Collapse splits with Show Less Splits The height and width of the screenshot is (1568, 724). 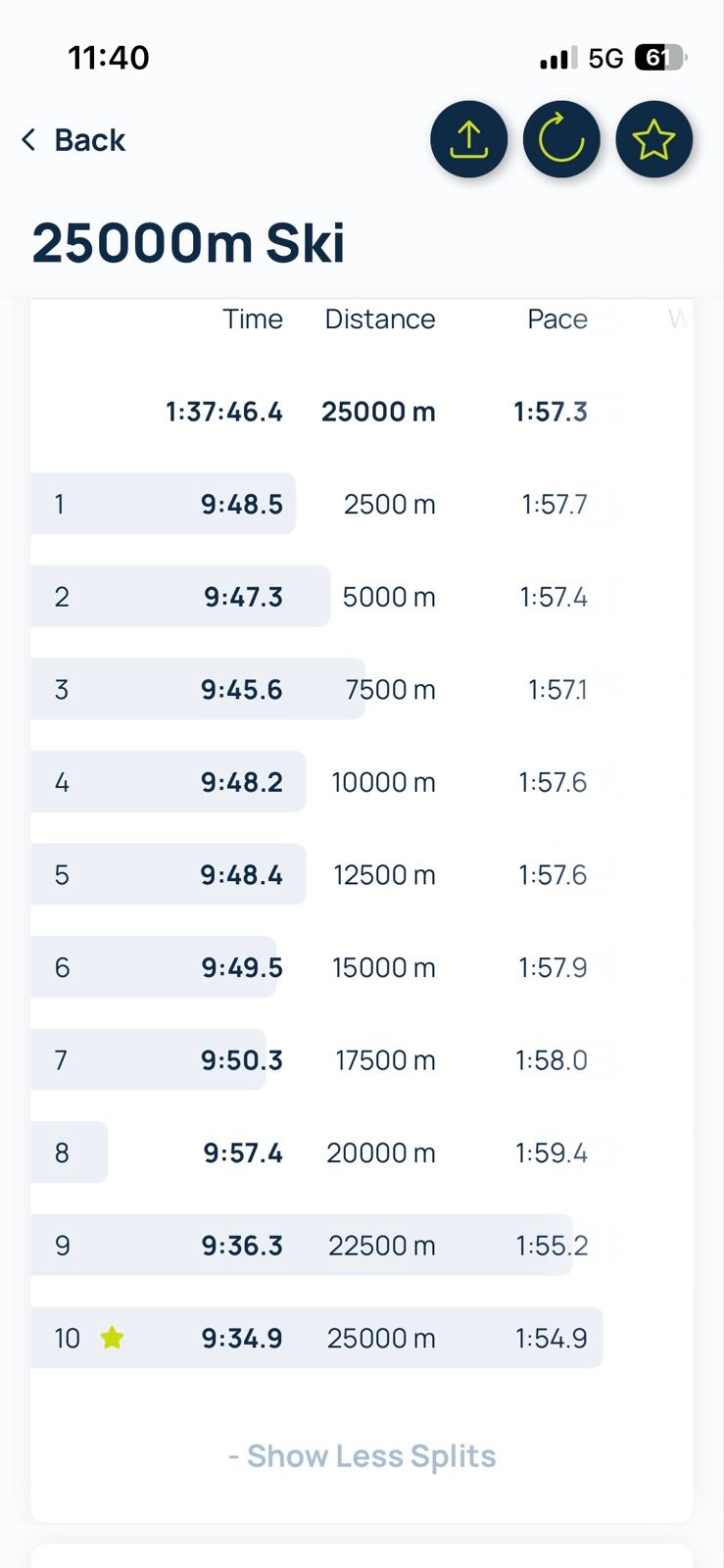point(362,1455)
